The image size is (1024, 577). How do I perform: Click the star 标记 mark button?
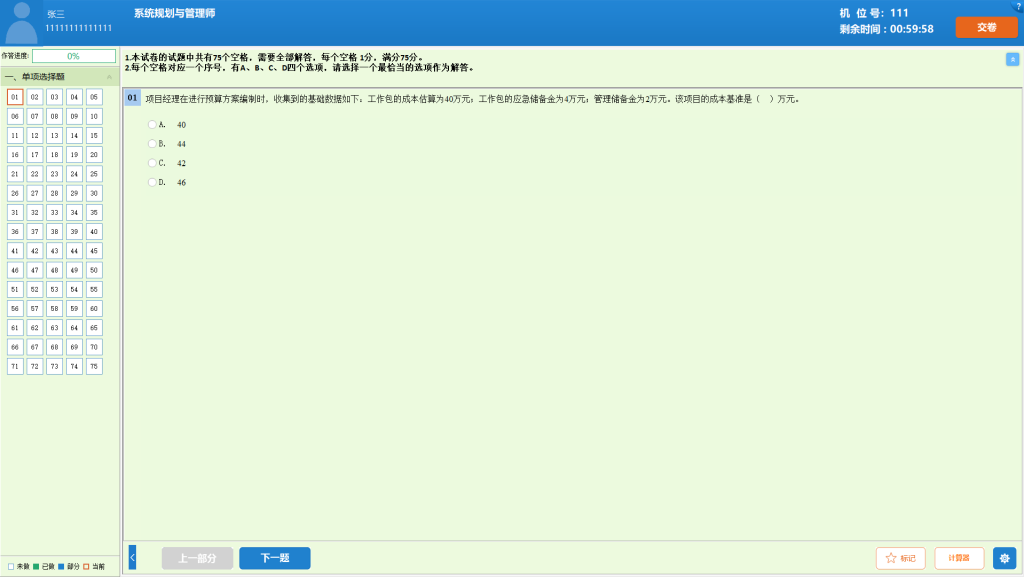(900, 558)
